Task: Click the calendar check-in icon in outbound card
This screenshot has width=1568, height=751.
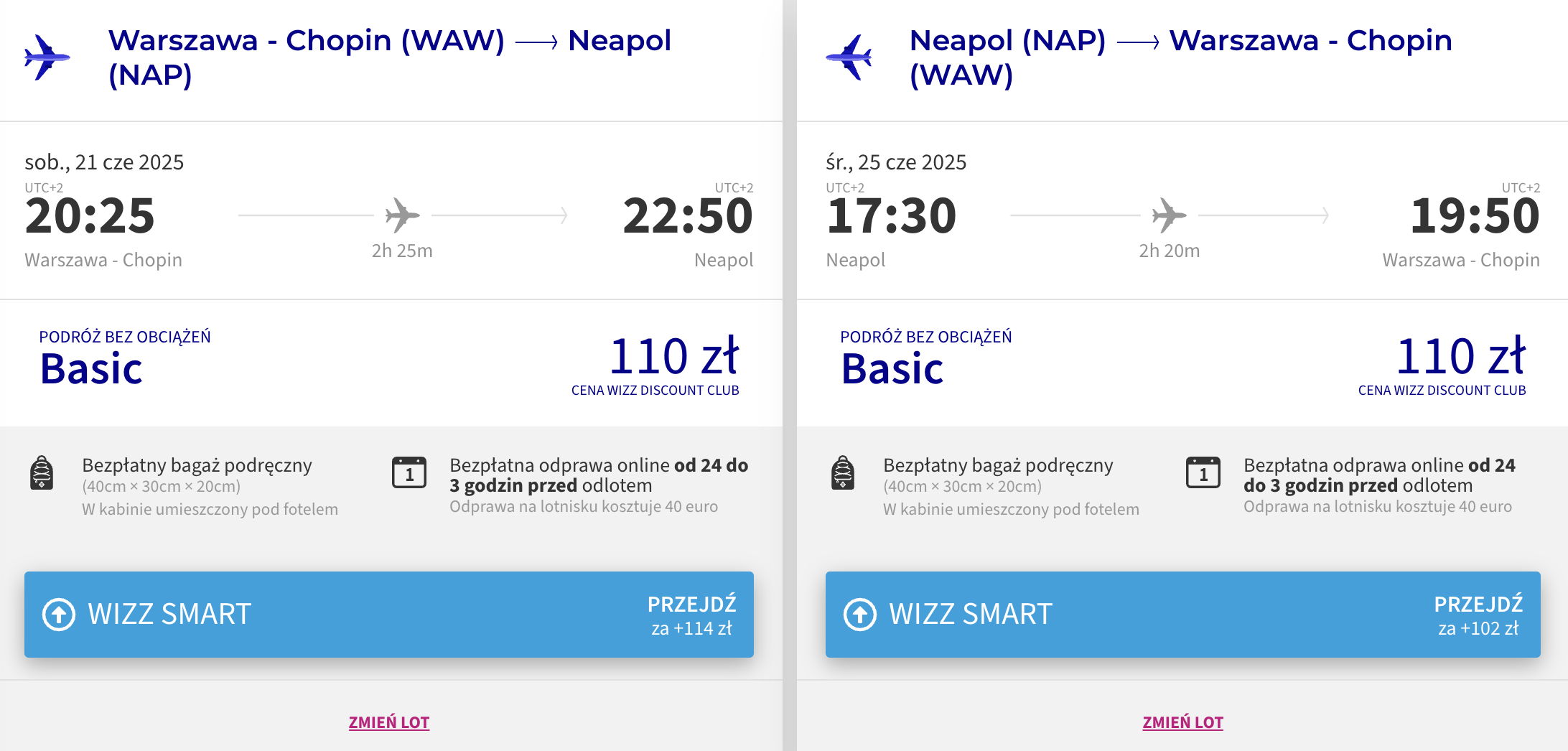Action: tap(409, 472)
